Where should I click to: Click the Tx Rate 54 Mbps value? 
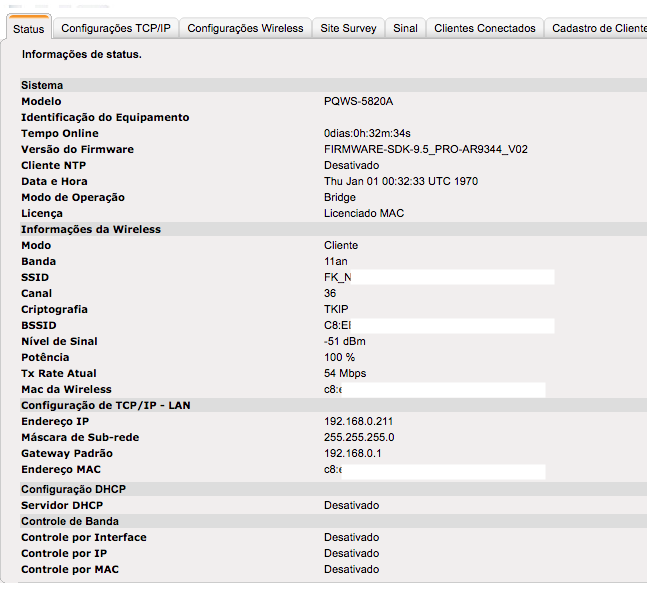click(345, 374)
